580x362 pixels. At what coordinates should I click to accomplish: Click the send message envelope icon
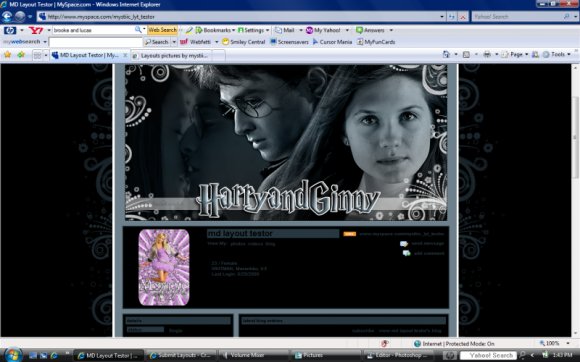click(x=404, y=244)
